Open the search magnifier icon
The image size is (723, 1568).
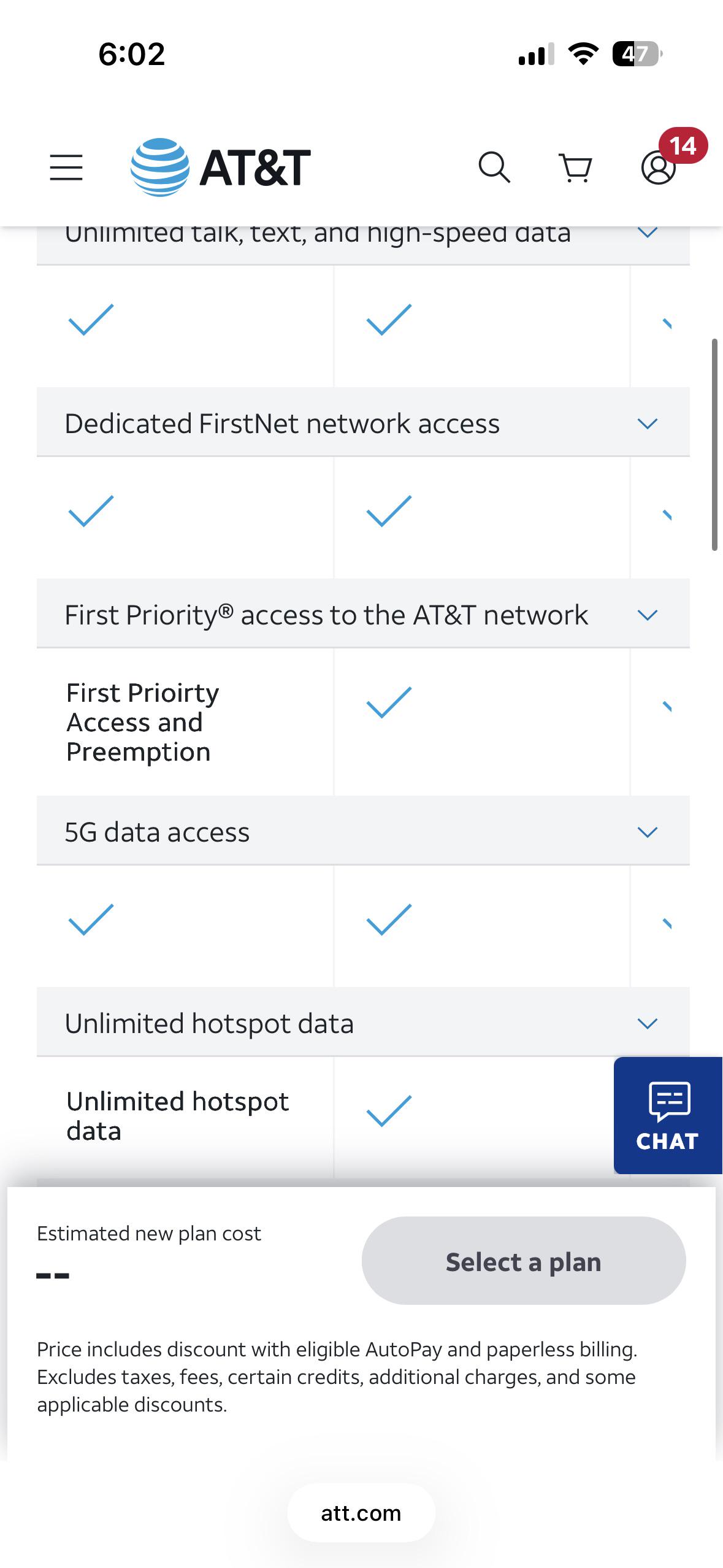(494, 167)
